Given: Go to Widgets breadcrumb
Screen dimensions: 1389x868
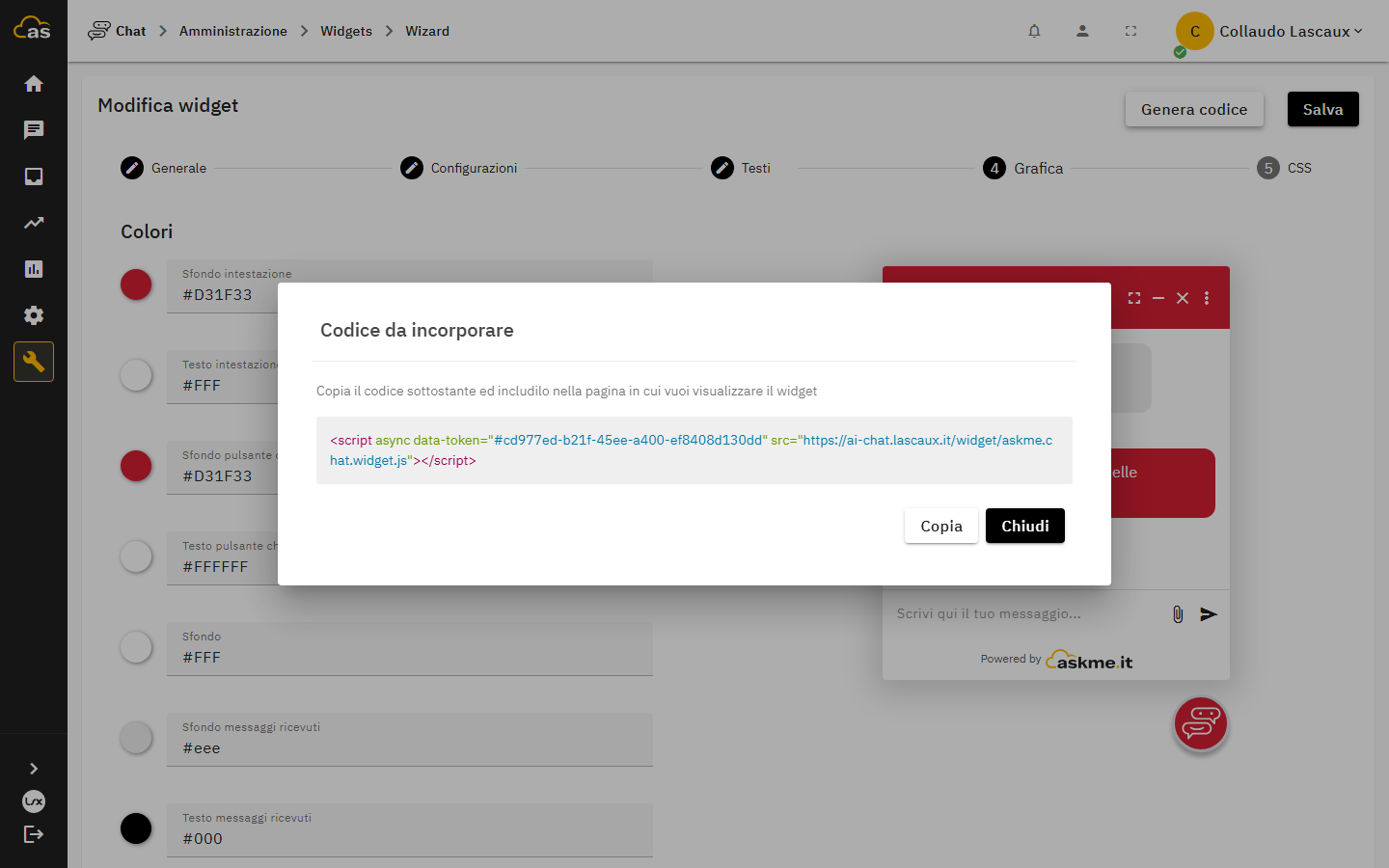Looking at the screenshot, I should click(x=346, y=31).
